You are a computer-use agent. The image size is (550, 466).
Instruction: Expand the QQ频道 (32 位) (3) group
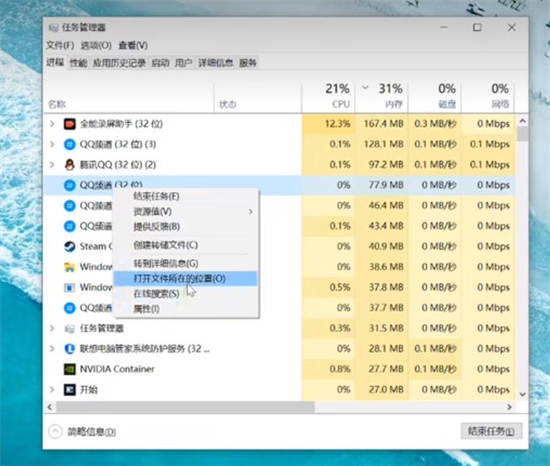[x=52, y=144]
